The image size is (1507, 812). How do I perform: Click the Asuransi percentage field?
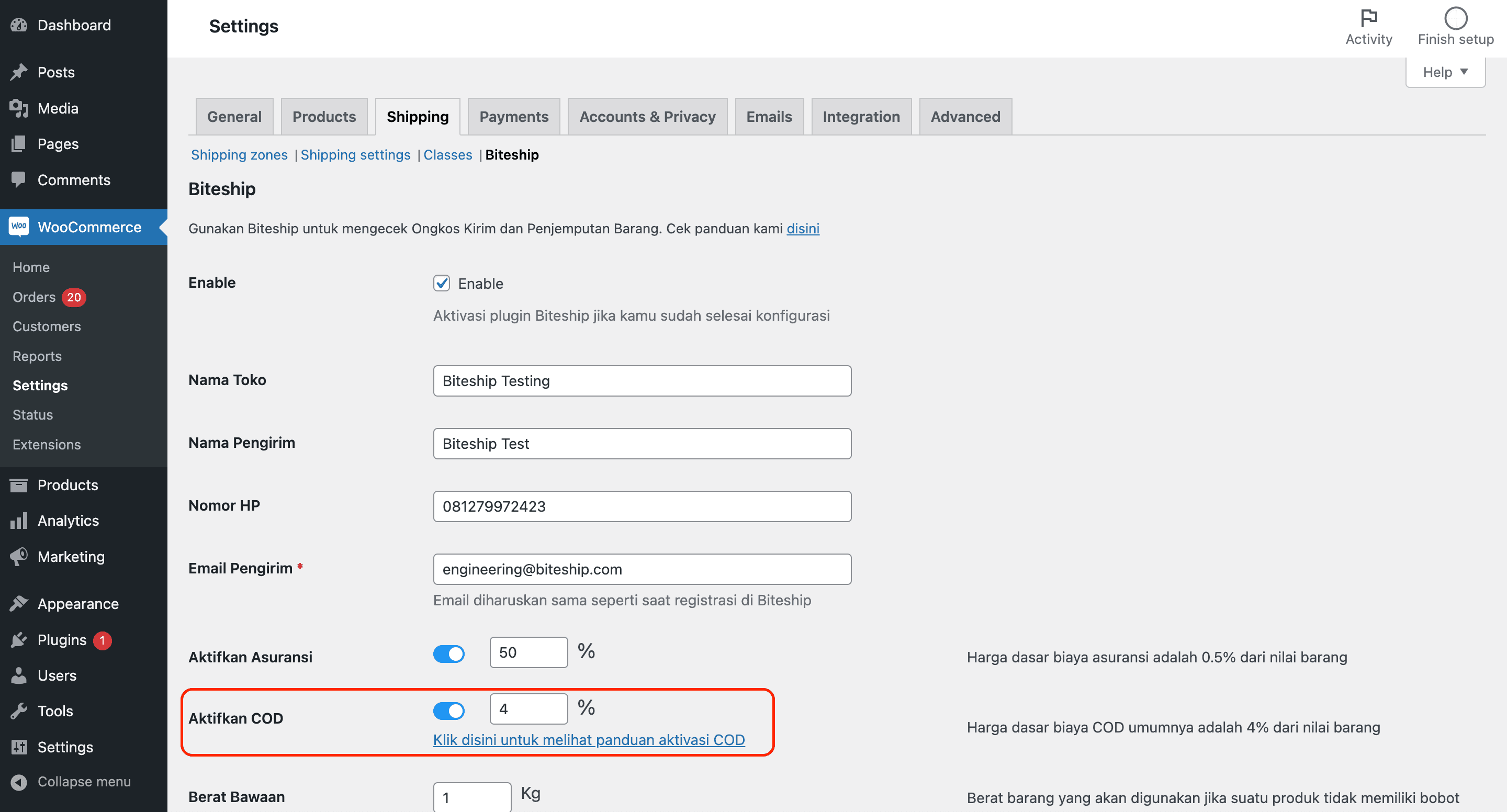[x=528, y=652]
